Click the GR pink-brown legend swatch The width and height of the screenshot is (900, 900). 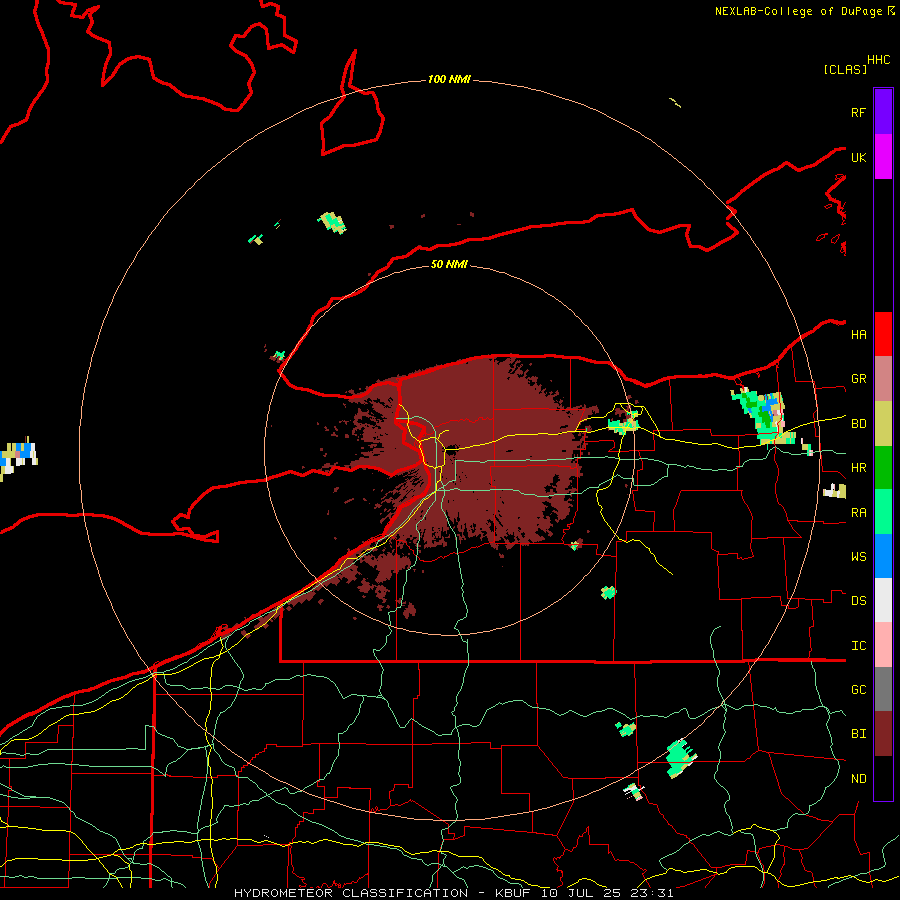pos(883,379)
